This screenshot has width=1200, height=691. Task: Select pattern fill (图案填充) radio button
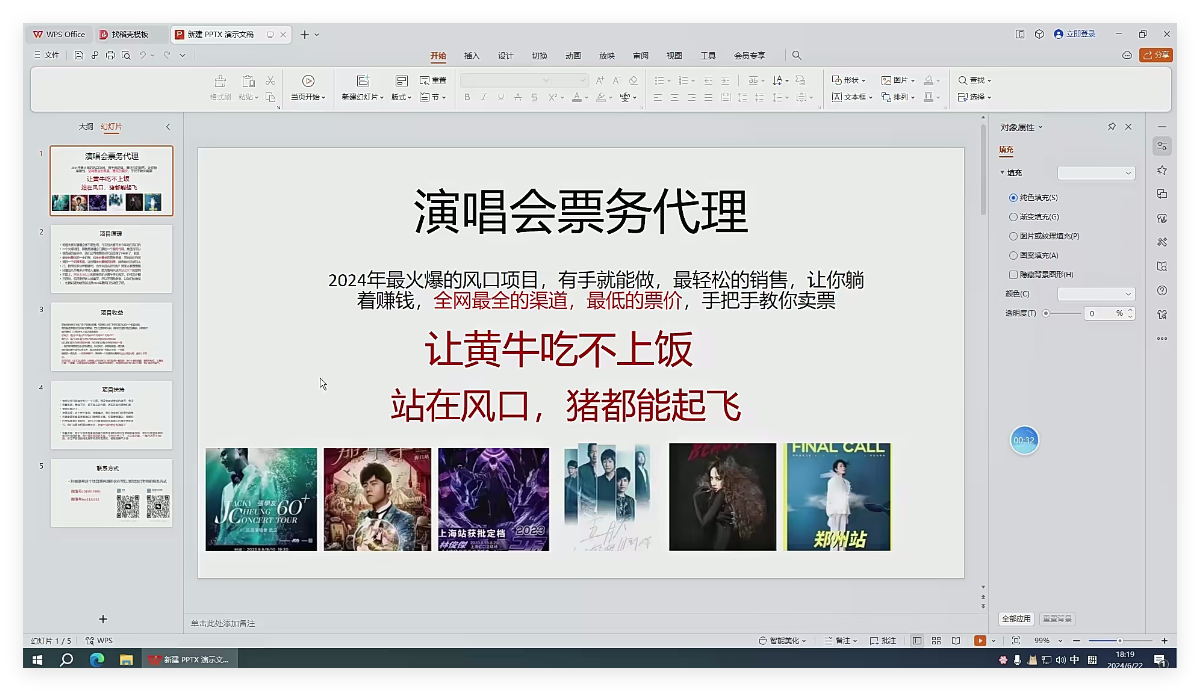[x=1014, y=255]
